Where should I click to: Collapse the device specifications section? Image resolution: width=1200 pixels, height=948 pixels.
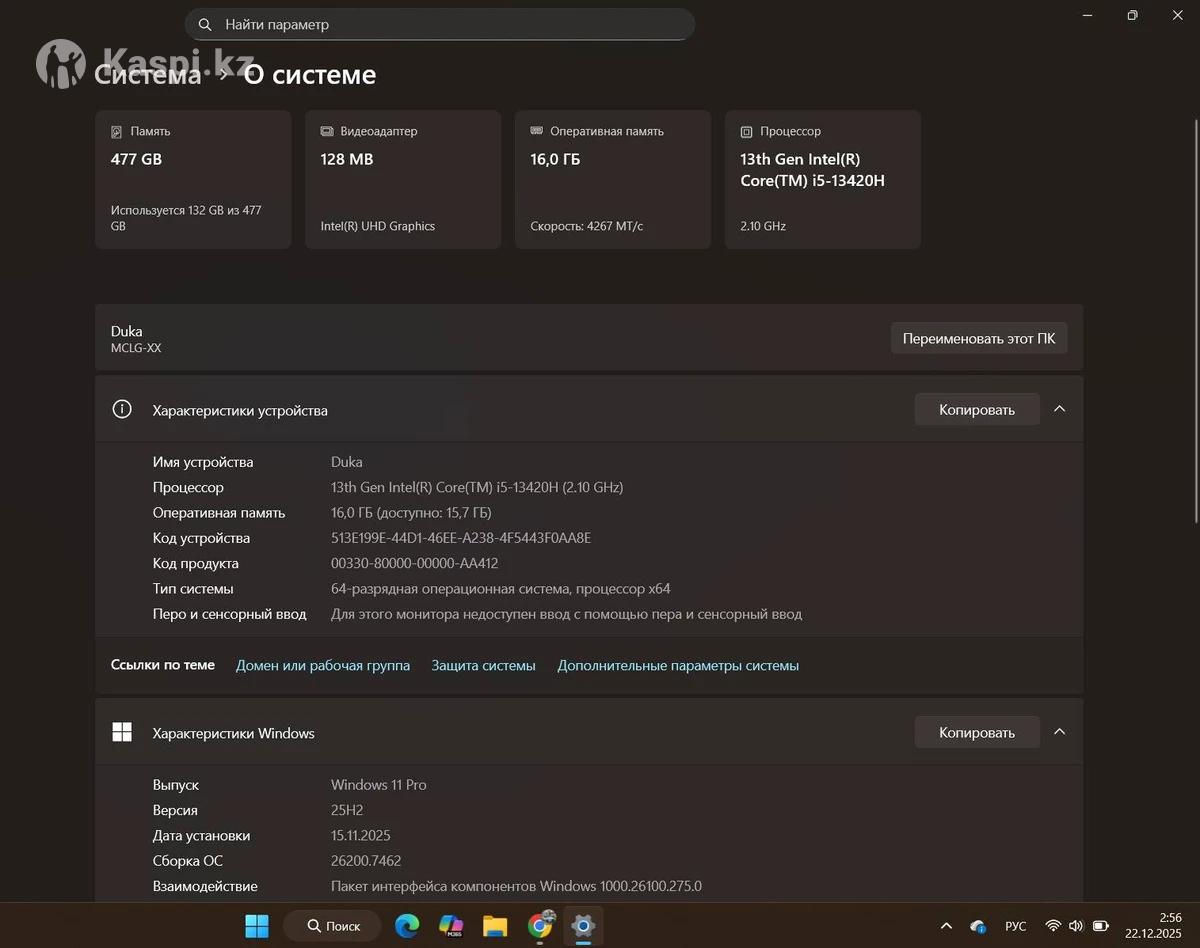[x=1060, y=409]
